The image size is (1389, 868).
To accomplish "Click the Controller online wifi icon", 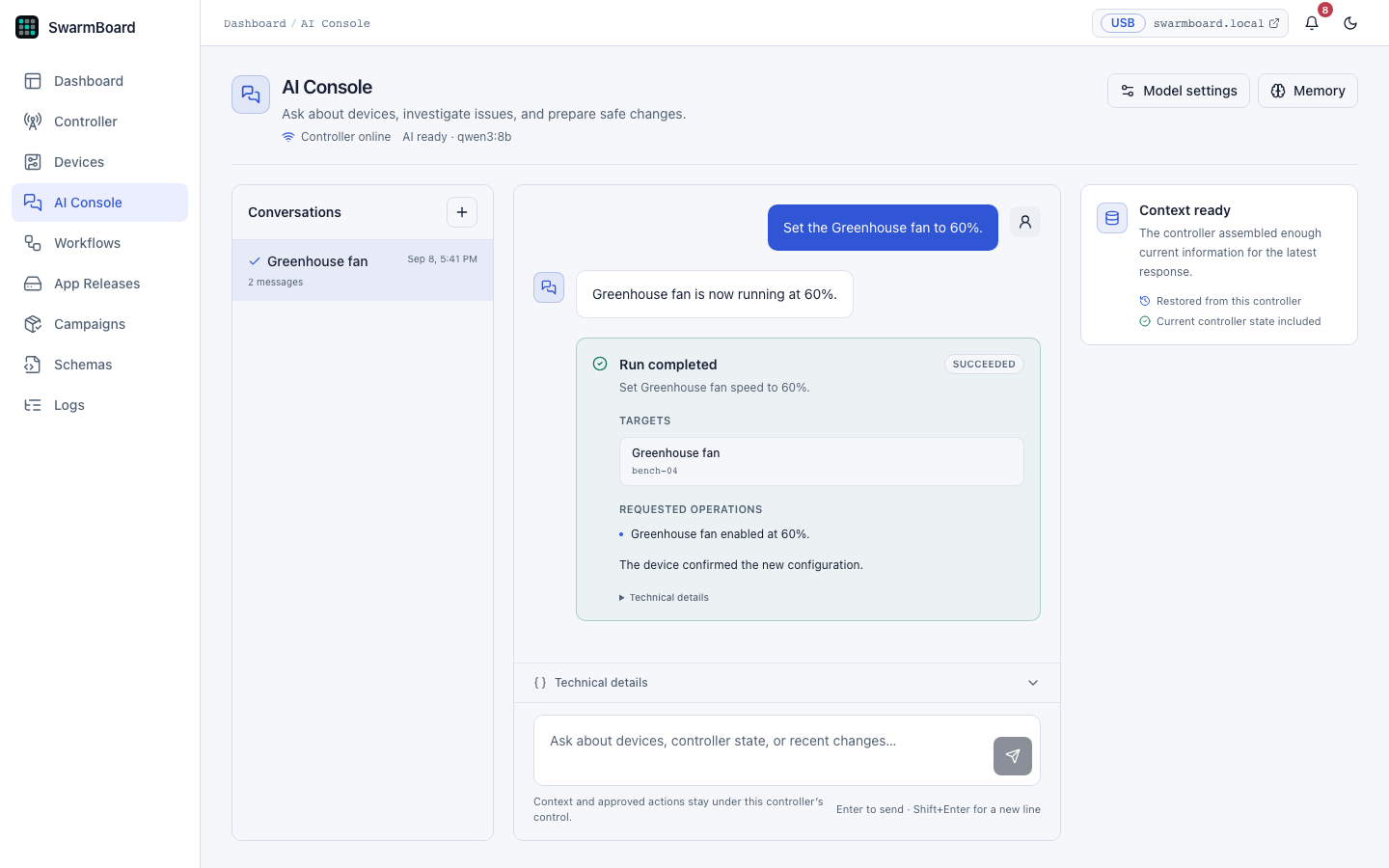I will 287,137.
